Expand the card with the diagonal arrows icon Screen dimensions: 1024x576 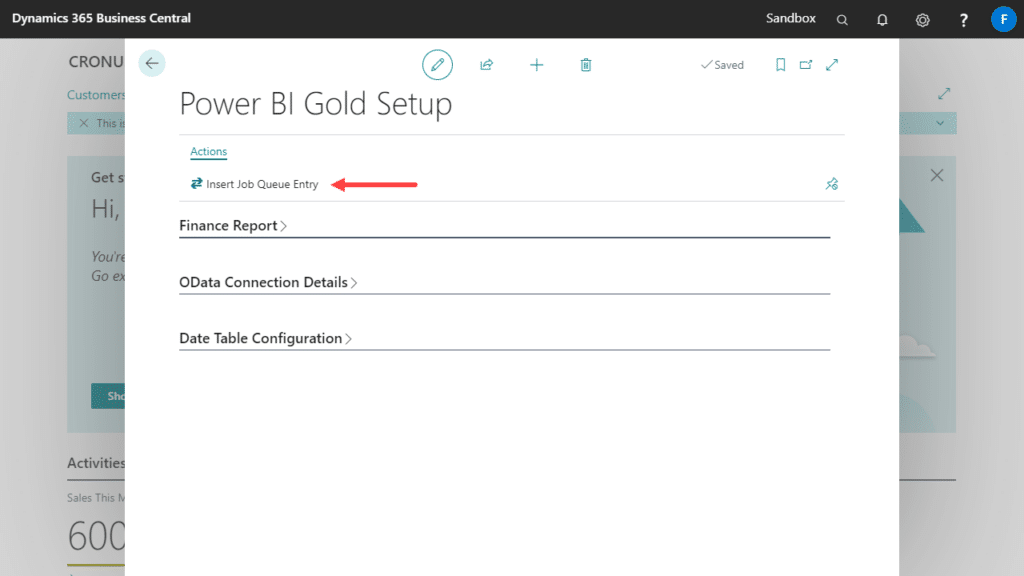tap(832, 64)
